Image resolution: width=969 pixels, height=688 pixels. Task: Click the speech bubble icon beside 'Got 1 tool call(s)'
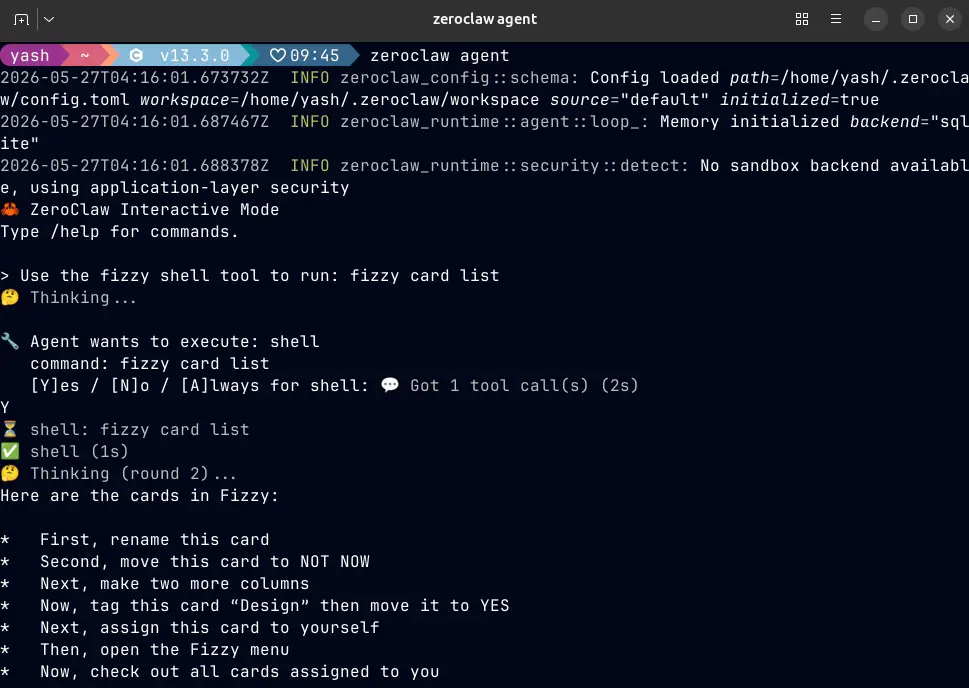pos(390,385)
